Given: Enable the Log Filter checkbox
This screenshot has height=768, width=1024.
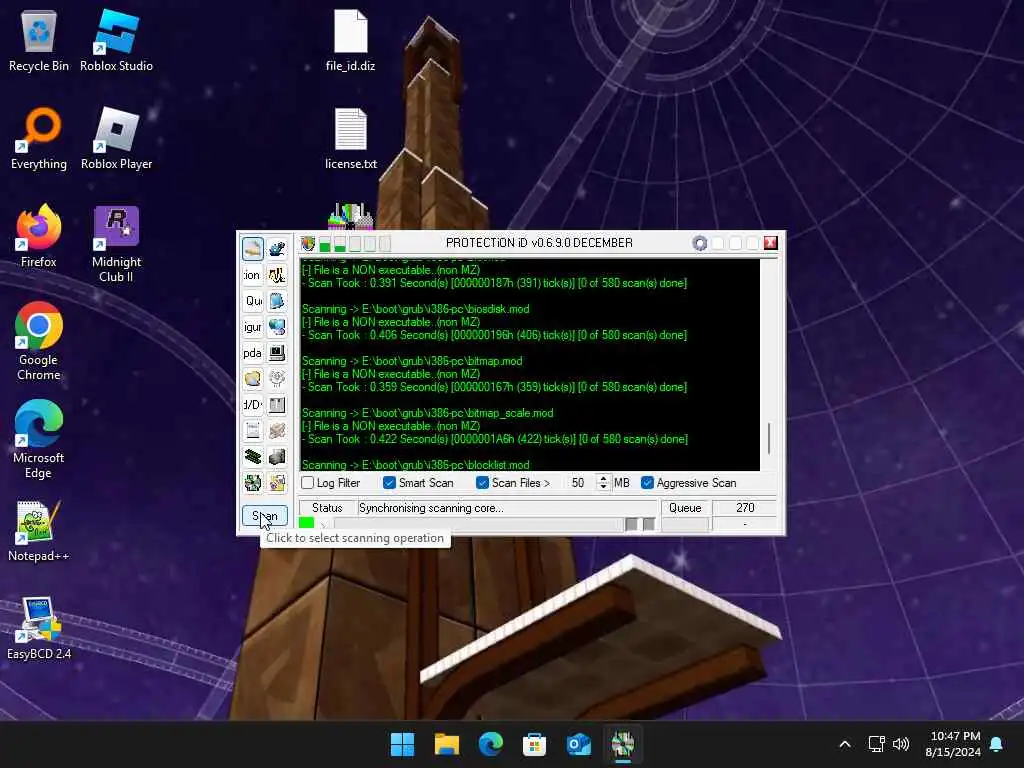Looking at the screenshot, I should 308,483.
